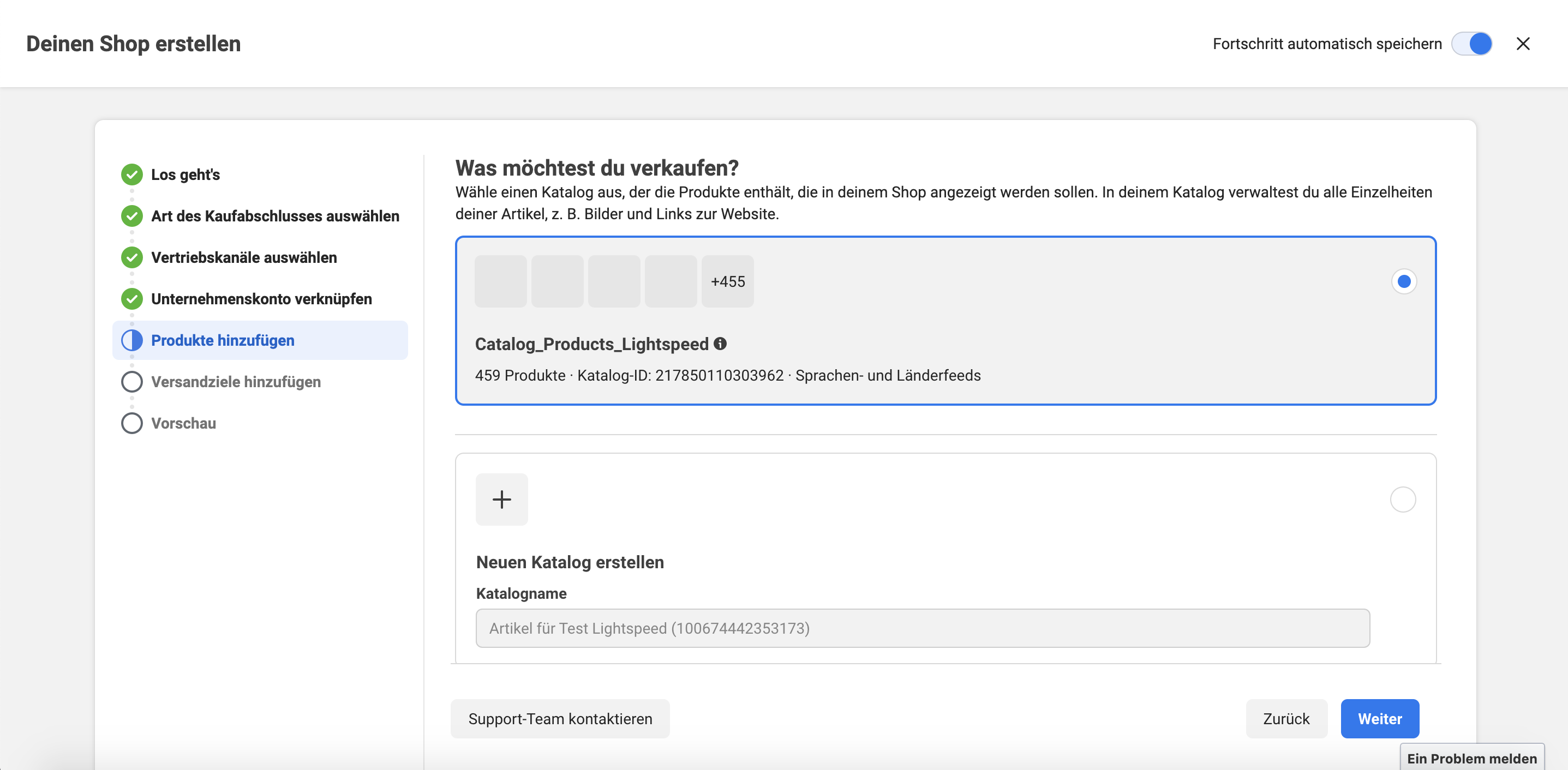Click green checkmark beside Los geht's

[131, 175]
